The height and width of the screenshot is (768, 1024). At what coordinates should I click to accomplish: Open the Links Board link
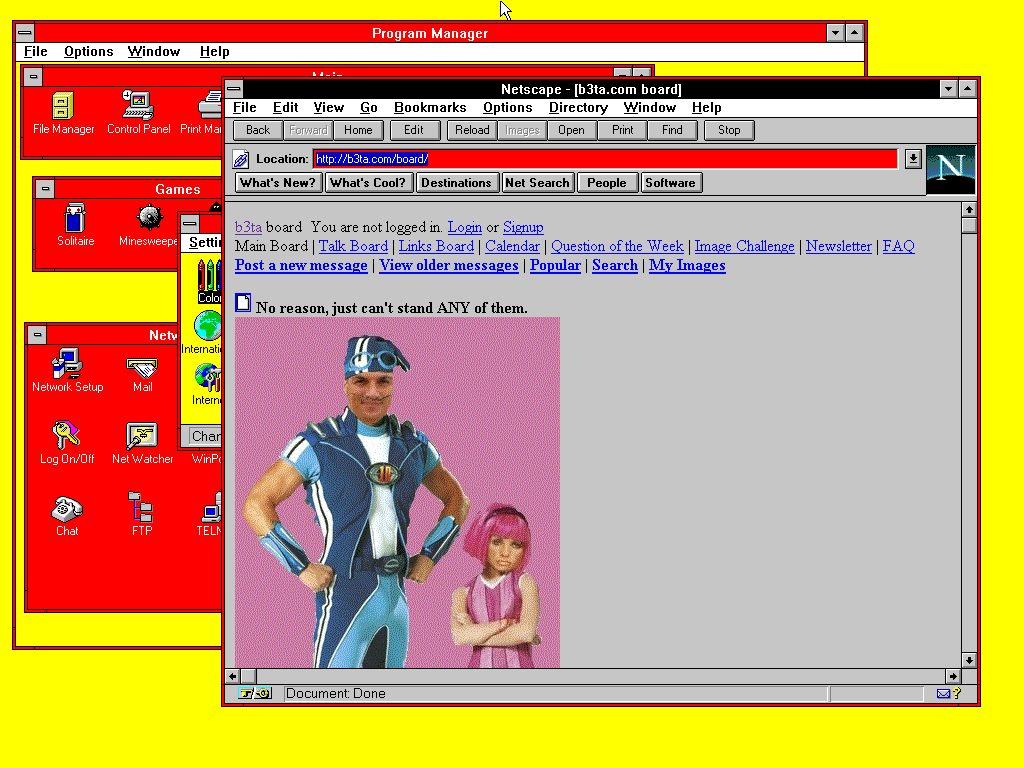point(436,246)
